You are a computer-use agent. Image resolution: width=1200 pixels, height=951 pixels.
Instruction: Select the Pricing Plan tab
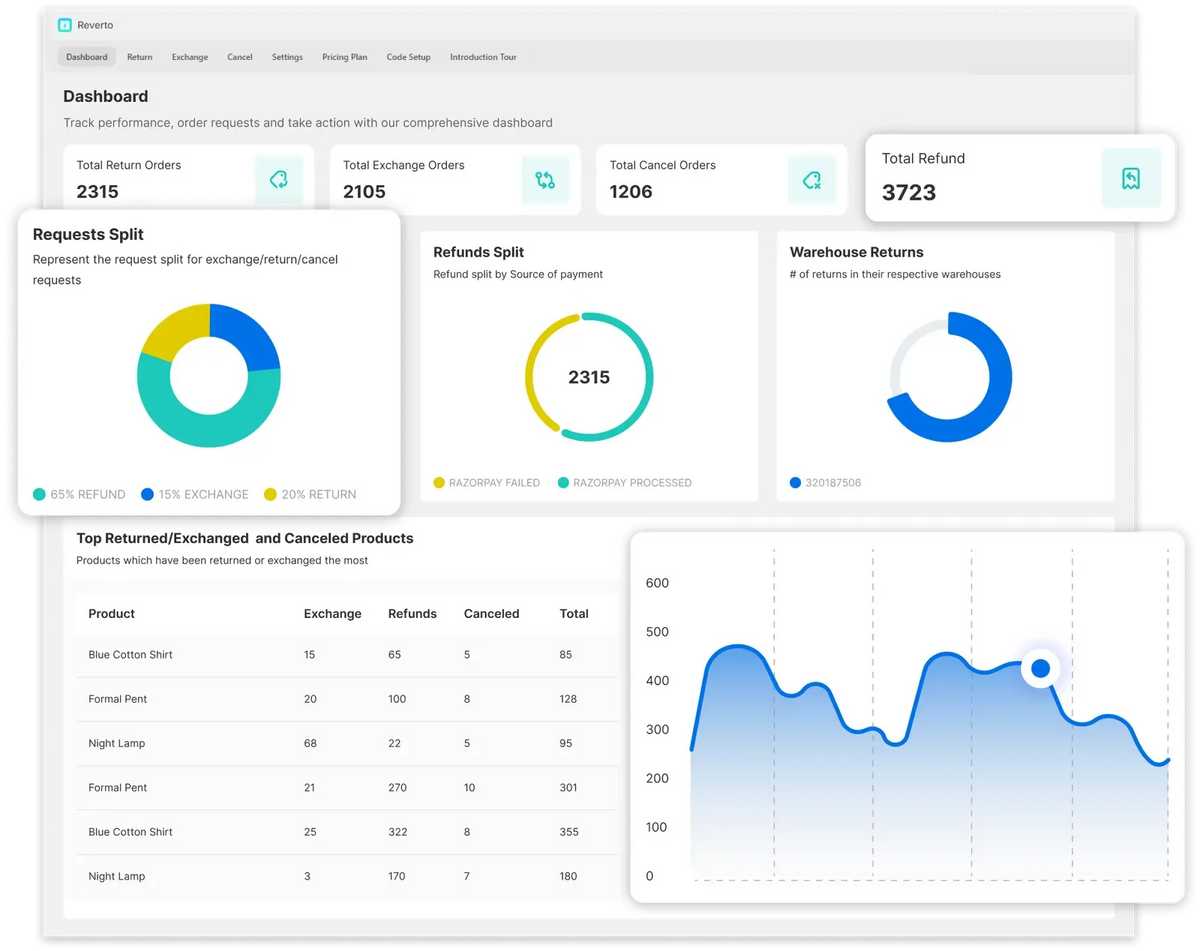pos(344,57)
